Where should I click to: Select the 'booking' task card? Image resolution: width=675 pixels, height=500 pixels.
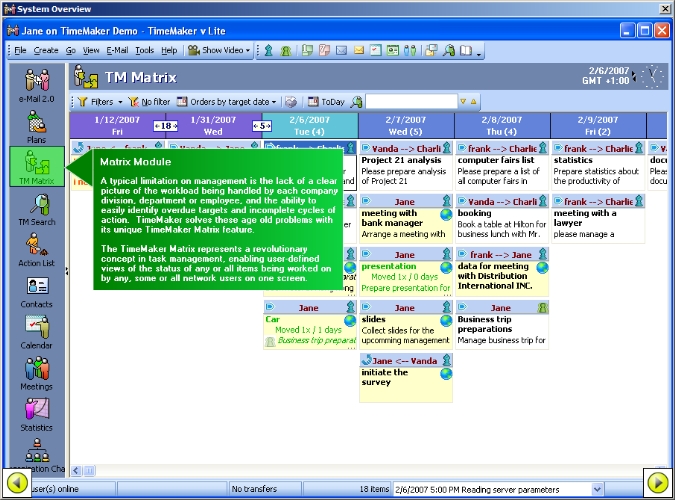click(502, 219)
